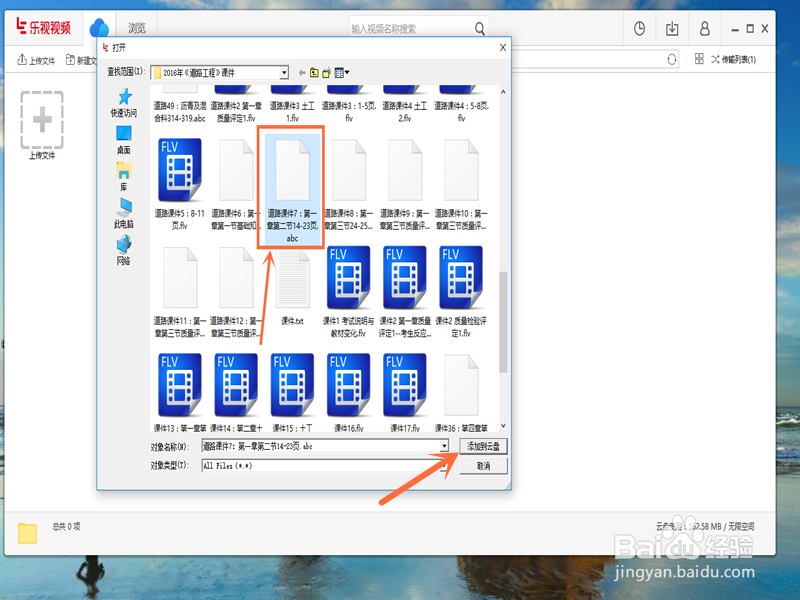Click file name 道路课件4 土工2.flv
The image size is (800, 600).
click(405, 112)
